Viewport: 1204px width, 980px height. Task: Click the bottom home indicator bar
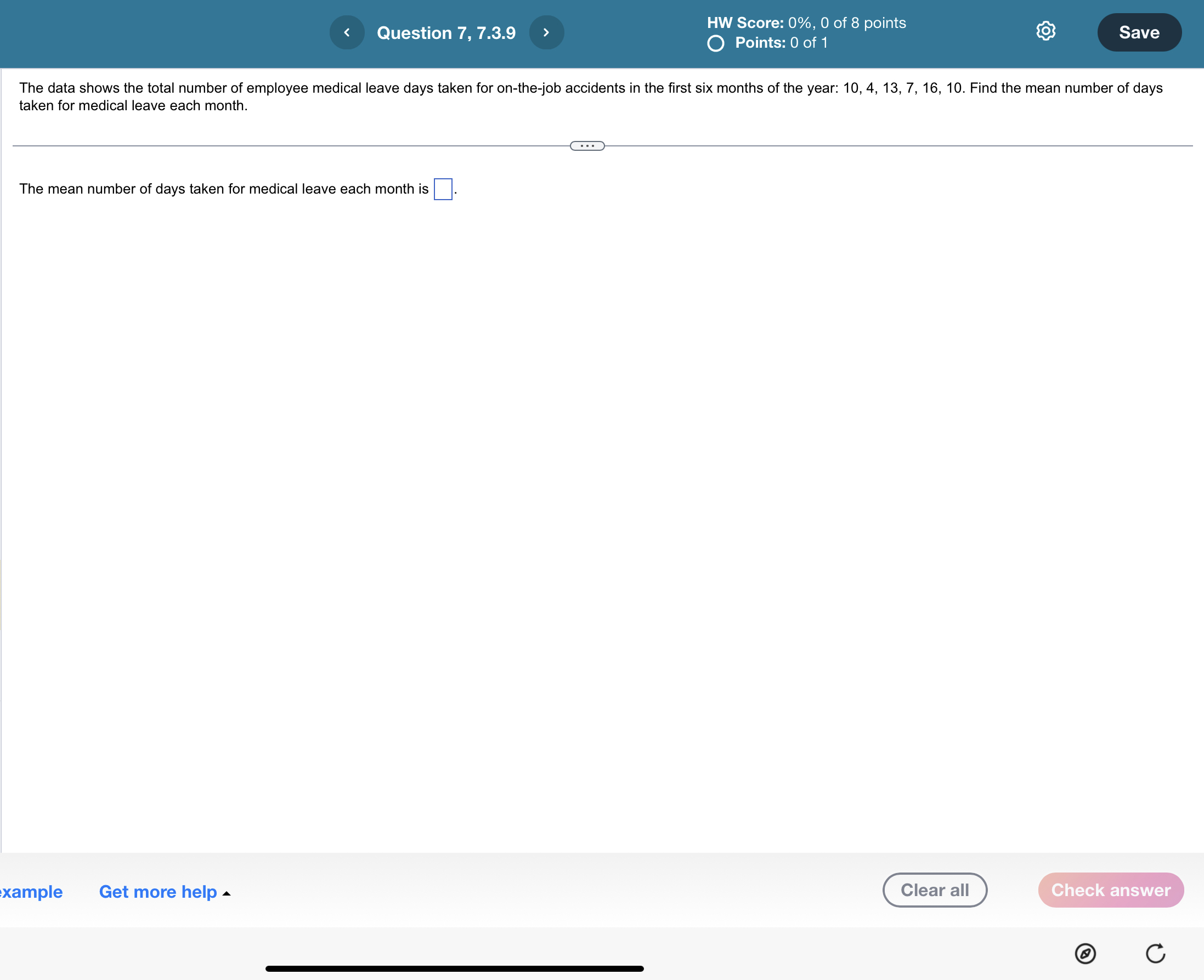click(455, 968)
